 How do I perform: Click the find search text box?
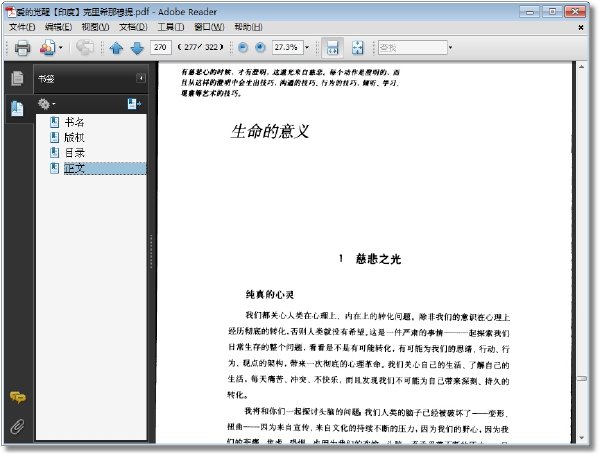tap(412, 47)
